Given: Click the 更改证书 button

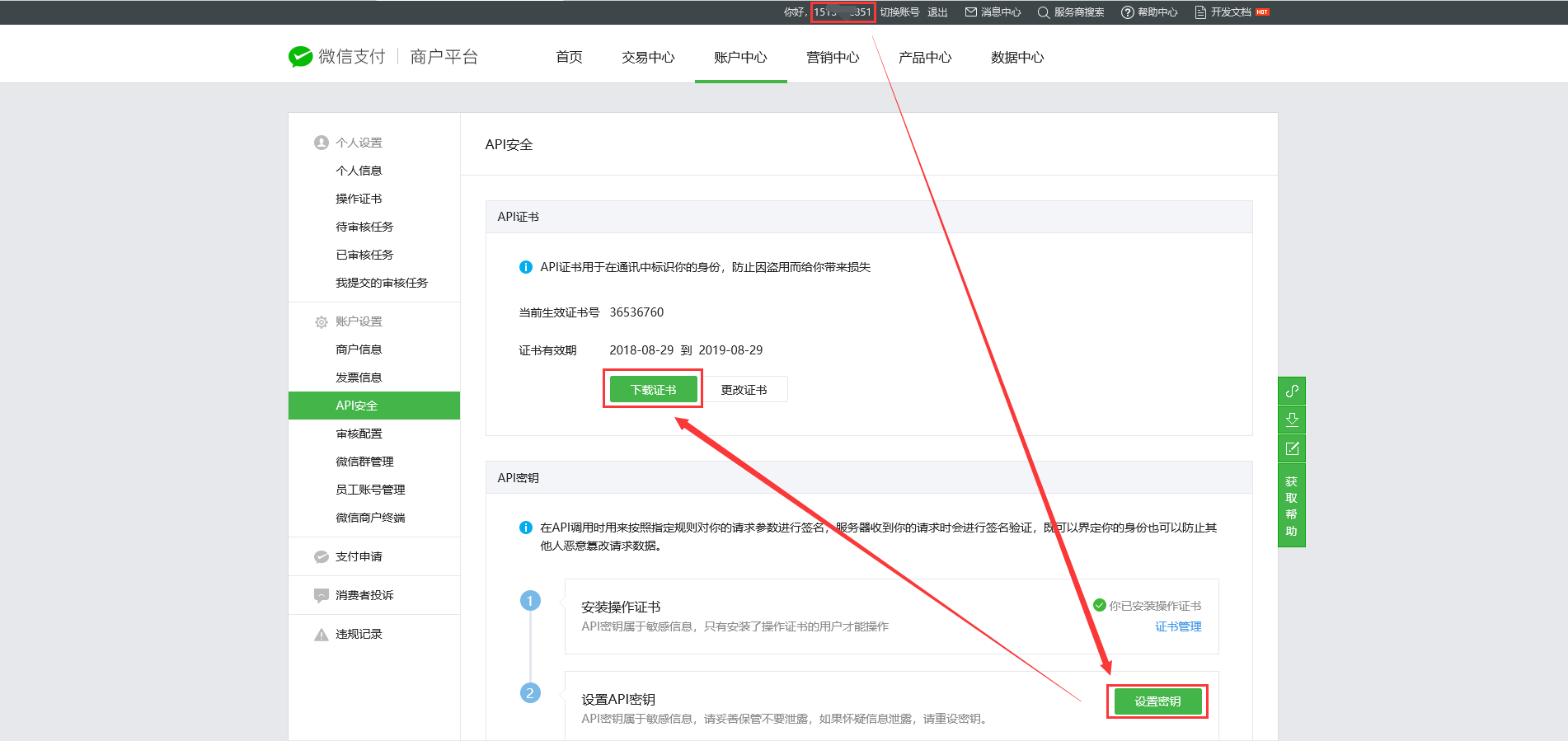Looking at the screenshot, I should point(744,389).
